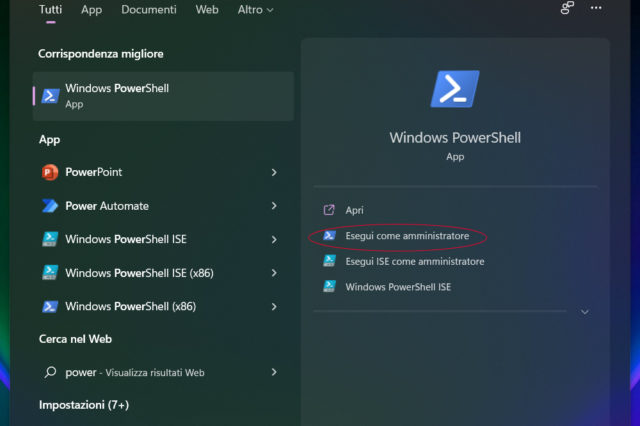Expand the power web search chevron
Screen dimensions: 640x426
click(x=274, y=372)
